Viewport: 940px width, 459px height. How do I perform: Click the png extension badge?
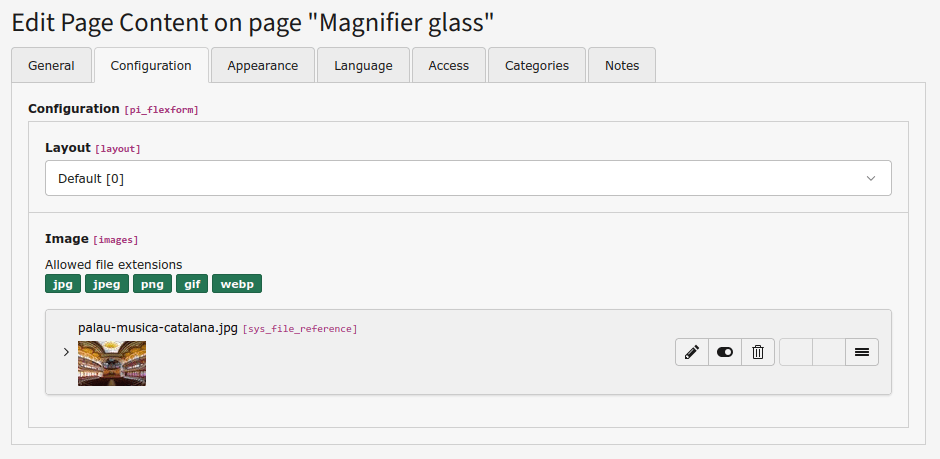[x=152, y=284]
